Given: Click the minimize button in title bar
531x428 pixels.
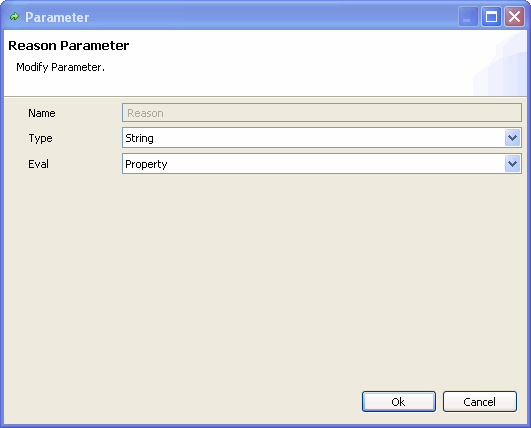Looking at the screenshot, I should tap(468, 16).
